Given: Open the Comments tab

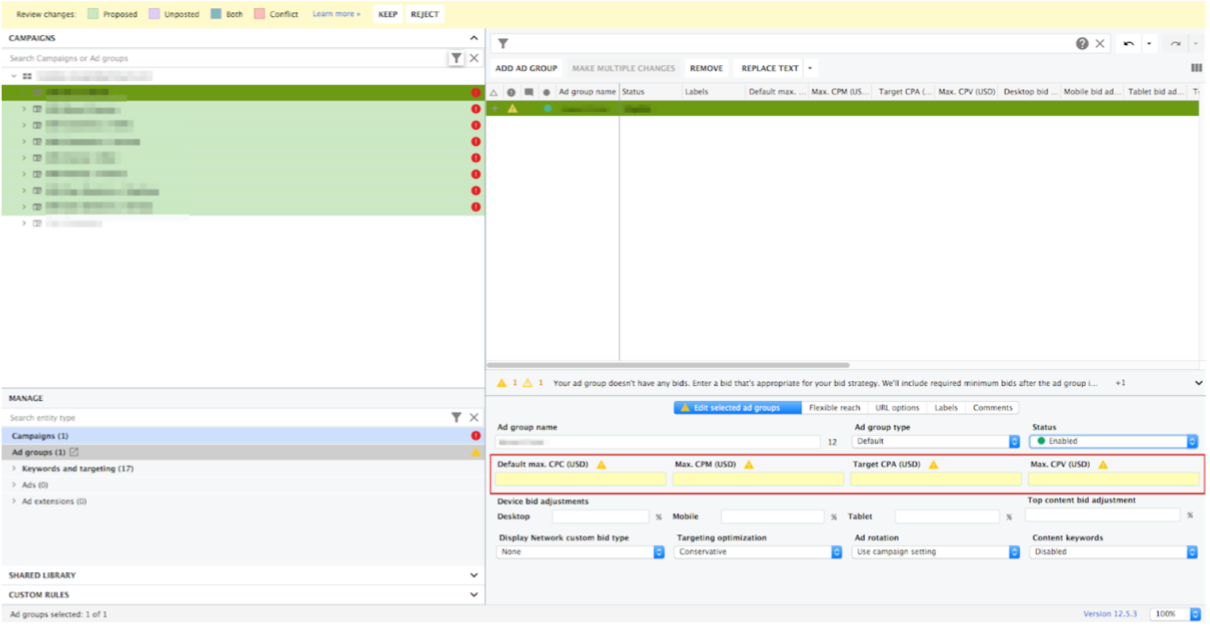Looking at the screenshot, I should 994,407.
